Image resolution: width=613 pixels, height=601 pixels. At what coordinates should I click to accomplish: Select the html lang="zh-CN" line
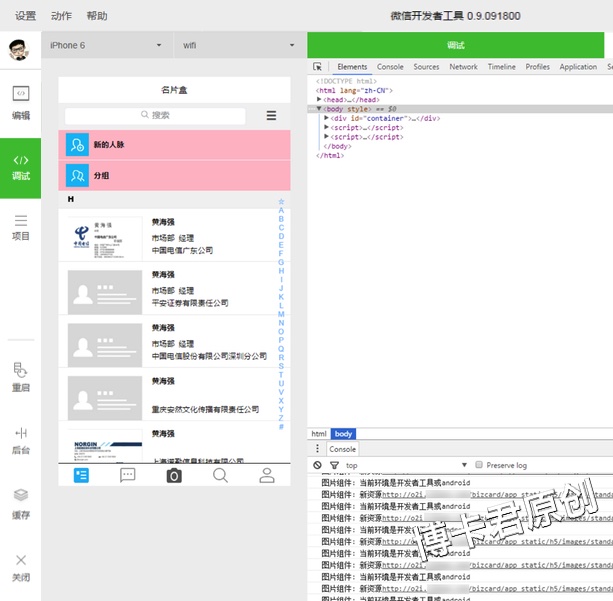(354, 90)
